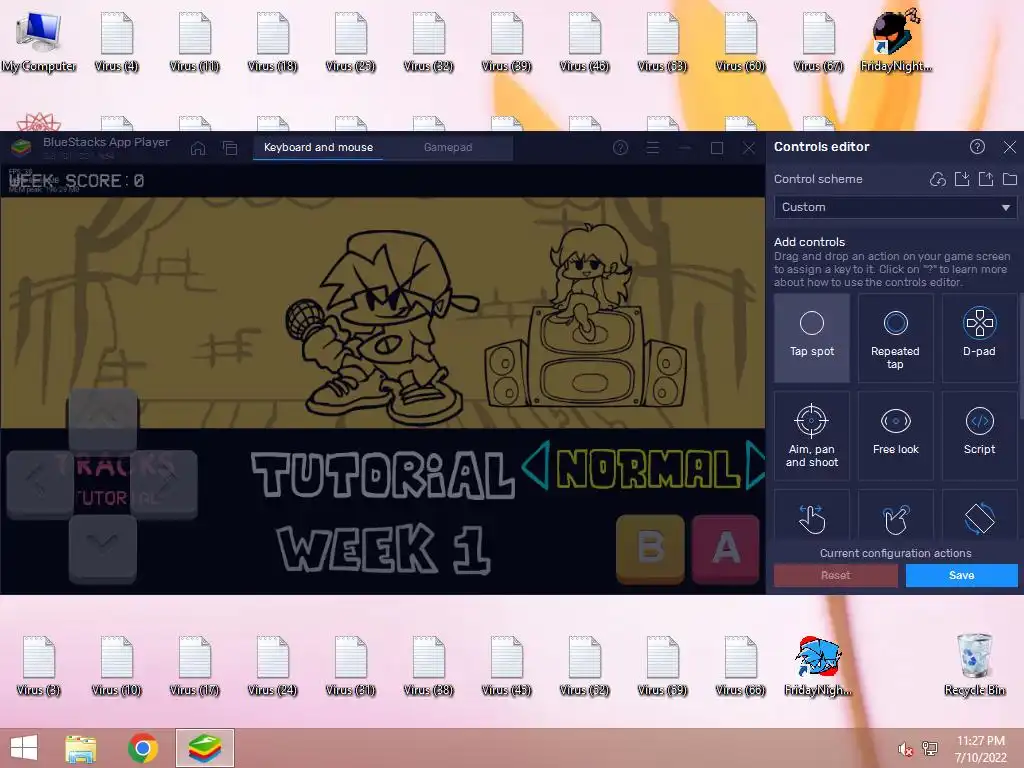Click the Reset configuration button
The image size is (1024, 768).
(836, 575)
